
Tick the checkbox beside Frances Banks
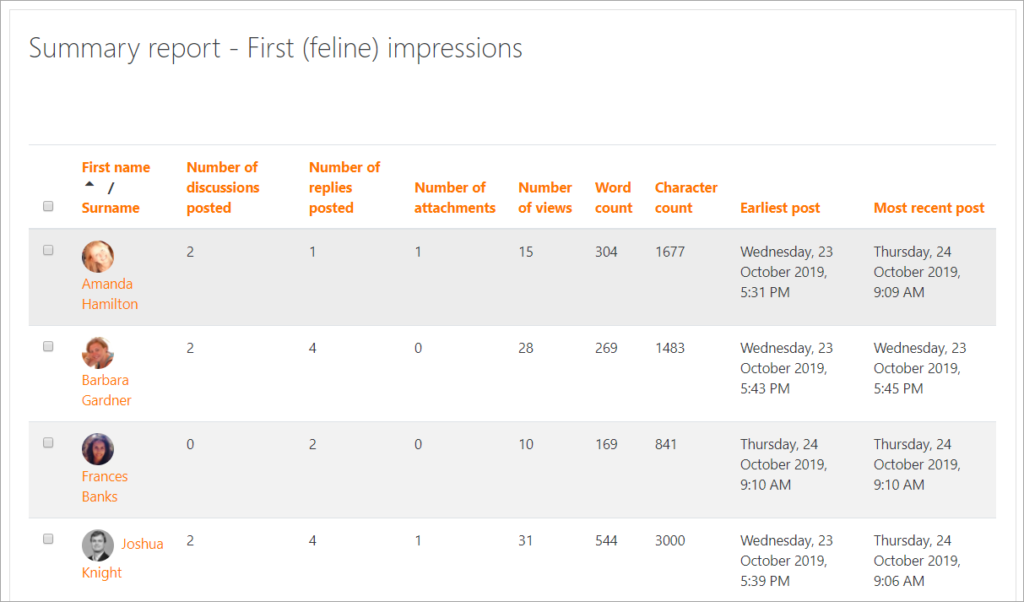coord(48,443)
